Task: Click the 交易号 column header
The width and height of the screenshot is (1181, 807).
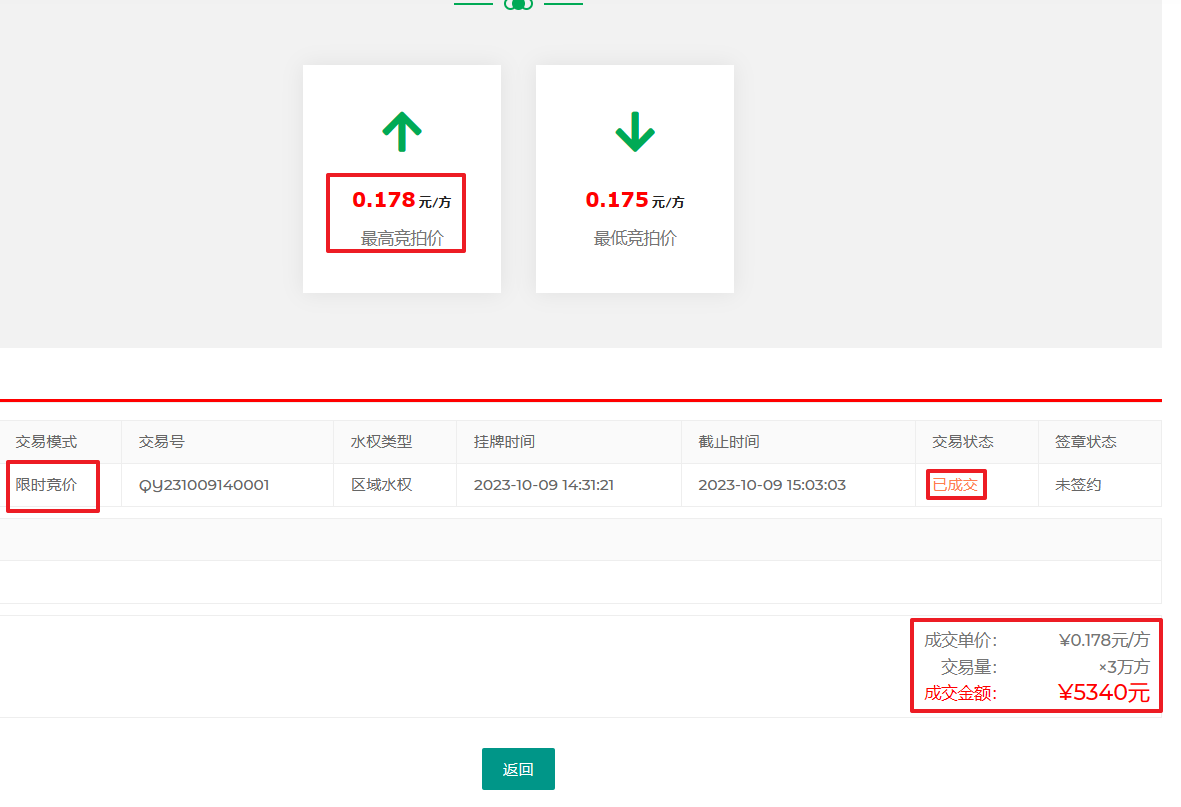Action: [161, 442]
